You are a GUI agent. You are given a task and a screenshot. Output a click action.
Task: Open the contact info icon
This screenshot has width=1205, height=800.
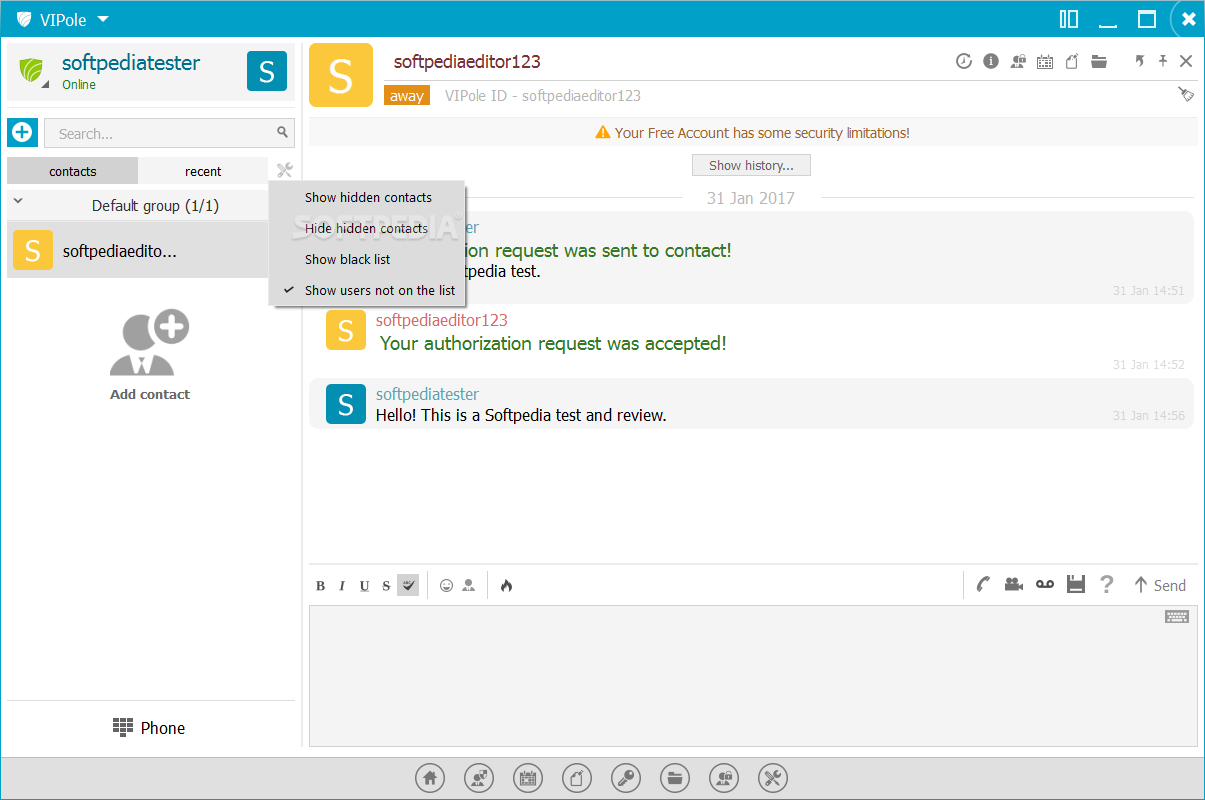tap(991, 61)
